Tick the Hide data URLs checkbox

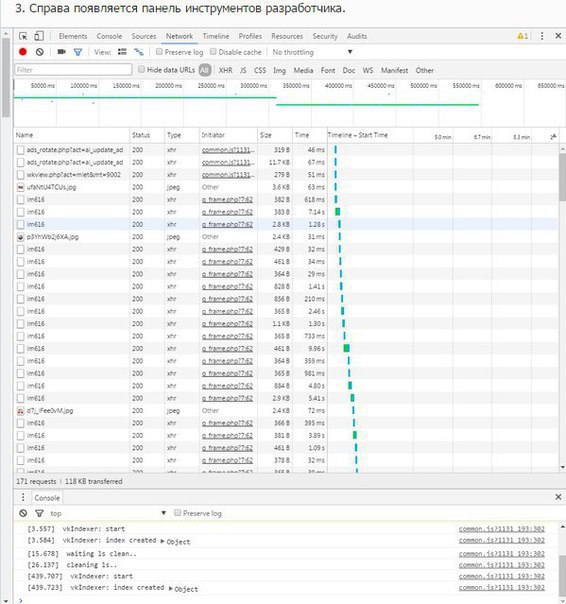point(141,69)
